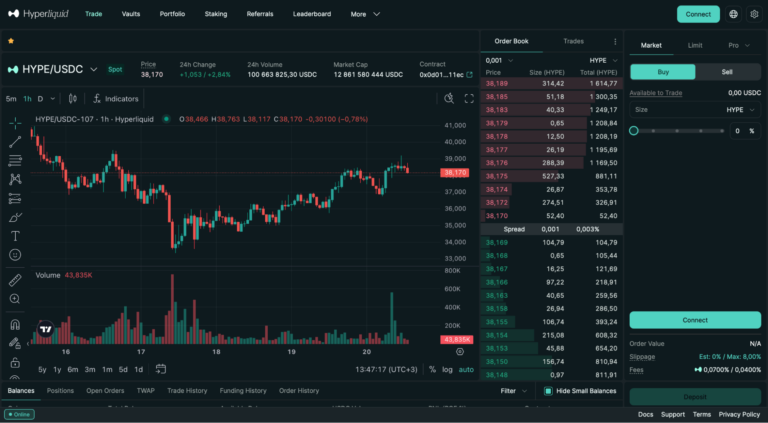
Task: Open the More navigation dropdown
Action: pyautogui.click(x=365, y=14)
